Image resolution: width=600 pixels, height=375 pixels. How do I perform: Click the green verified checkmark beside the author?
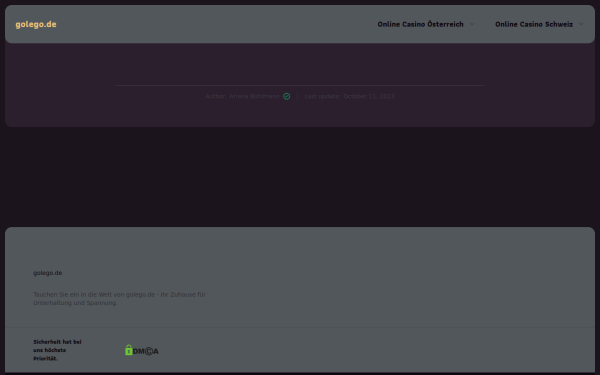tap(287, 96)
